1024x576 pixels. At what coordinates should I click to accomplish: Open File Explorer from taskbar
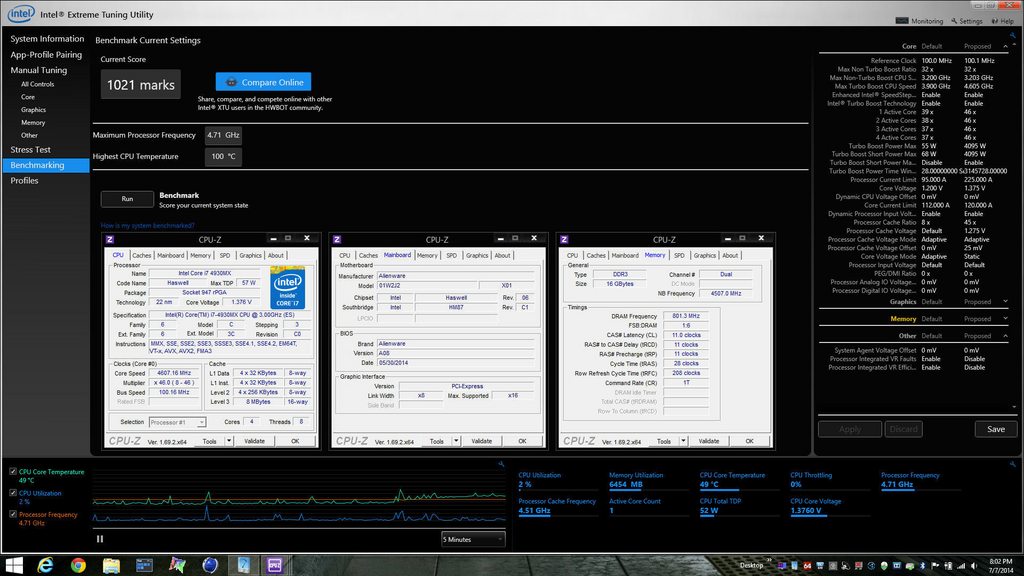click(x=111, y=566)
